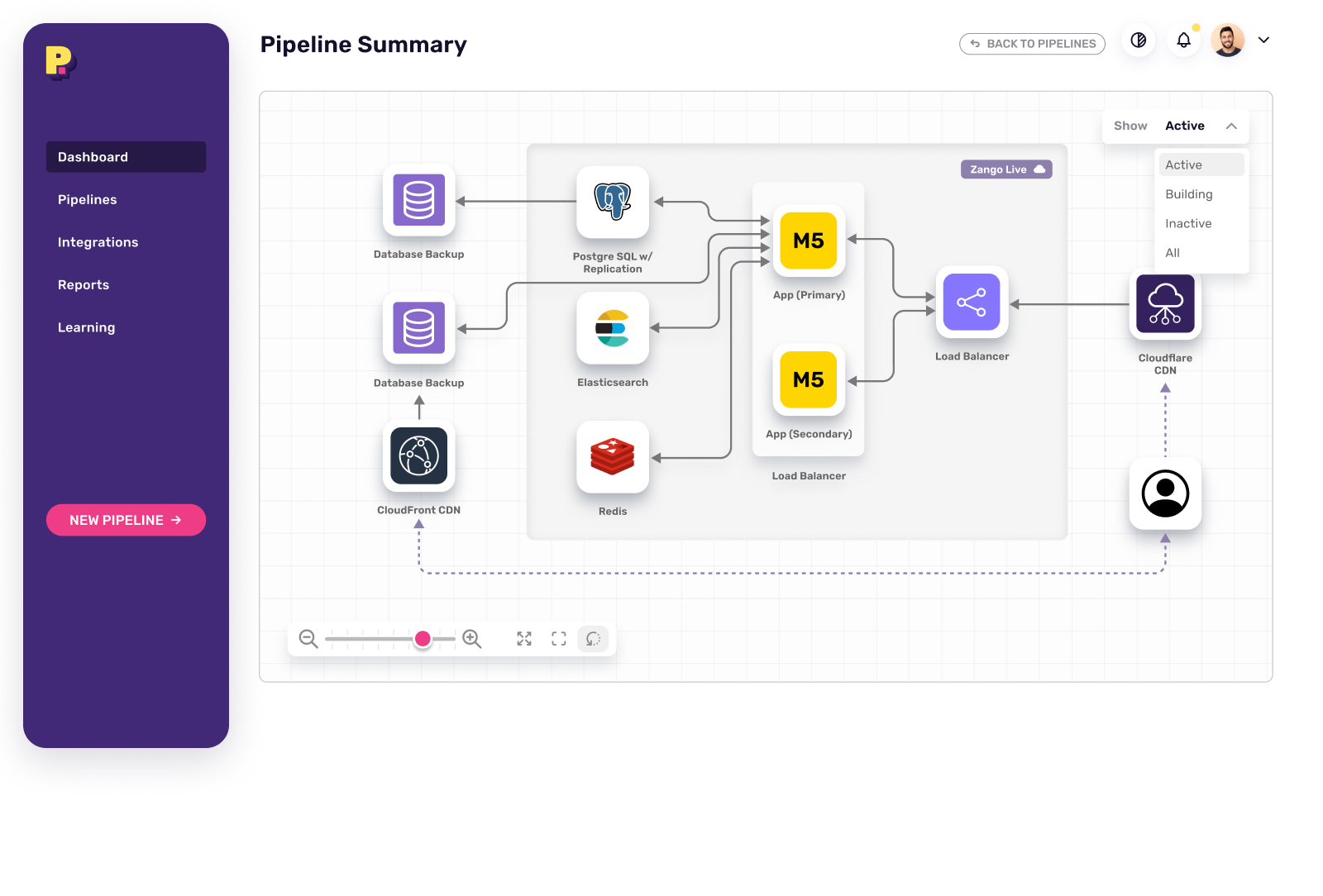The width and height of the screenshot is (1323, 896).
Task: Select the Postgre SQL node icon
Action: pos(613,202)
